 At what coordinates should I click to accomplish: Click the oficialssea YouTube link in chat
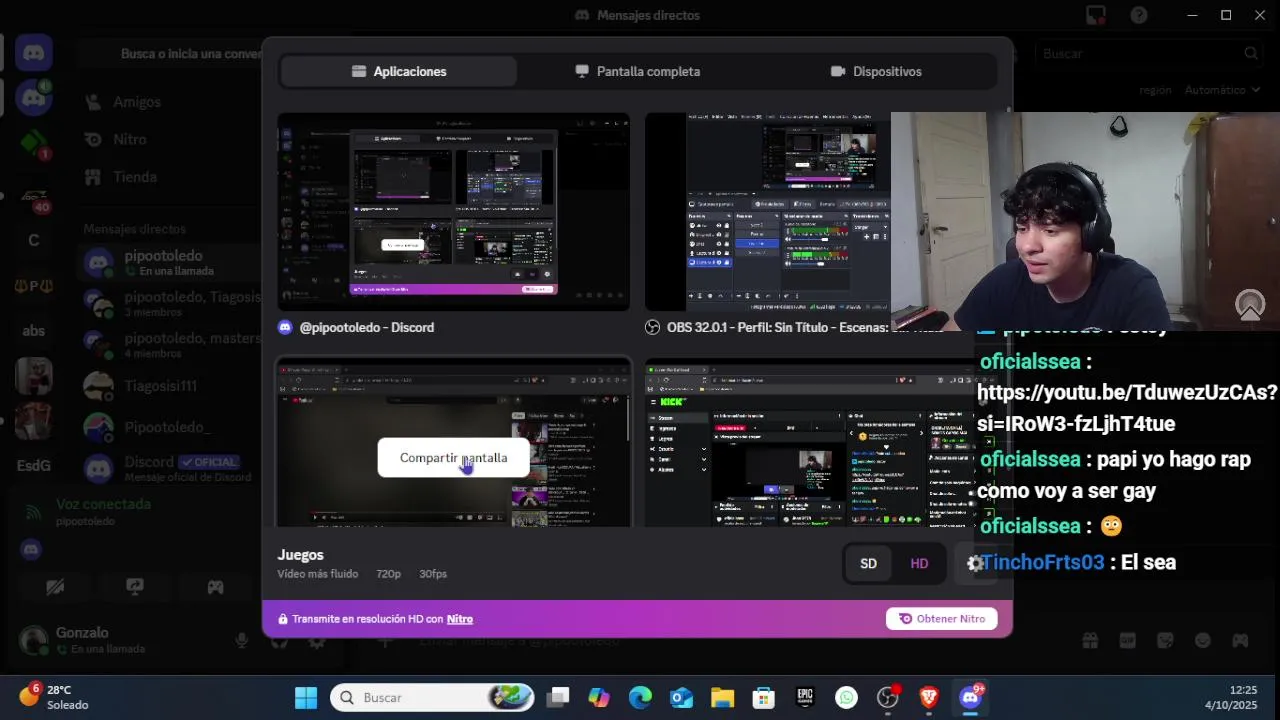[1127, 408]
